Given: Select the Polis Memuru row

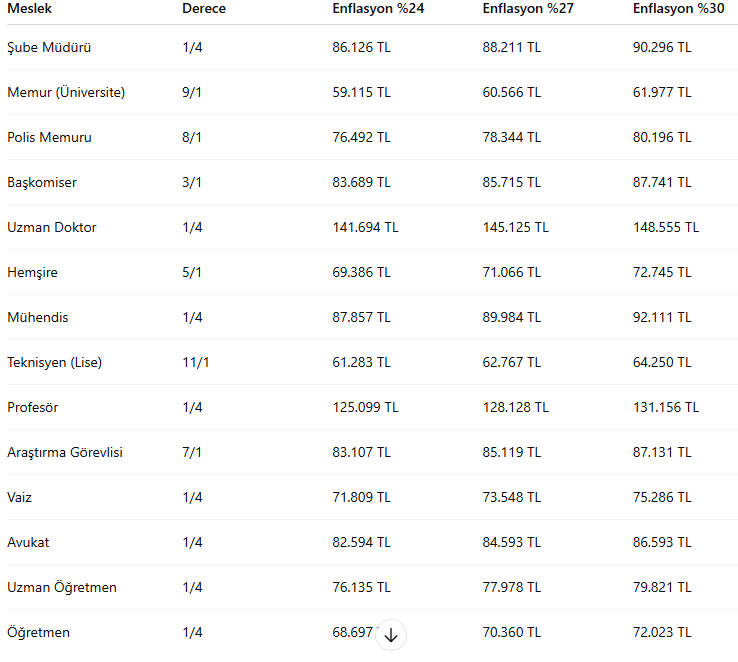Looking at the screenshot, I should 372,137.
